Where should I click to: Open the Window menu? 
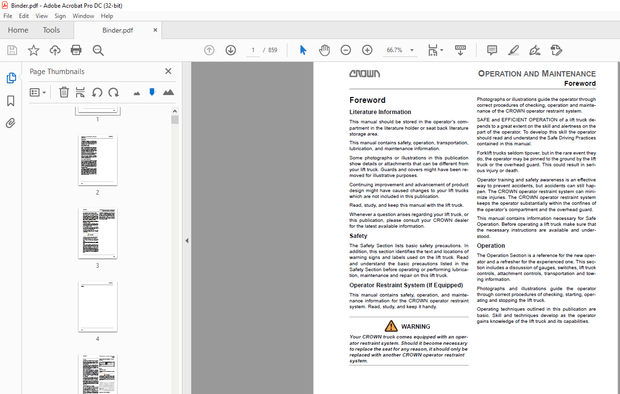(83, 16)
